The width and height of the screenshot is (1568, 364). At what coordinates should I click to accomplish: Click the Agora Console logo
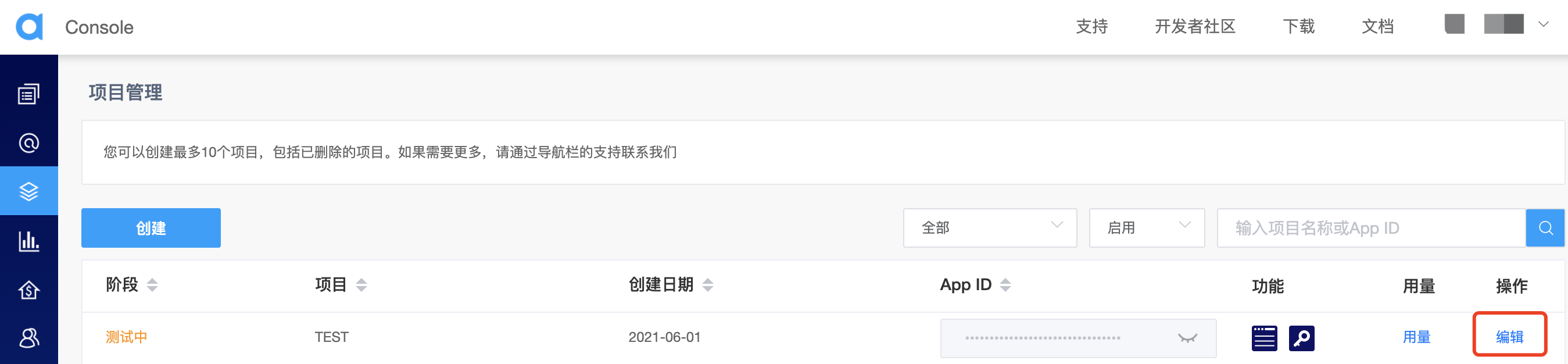29,27
